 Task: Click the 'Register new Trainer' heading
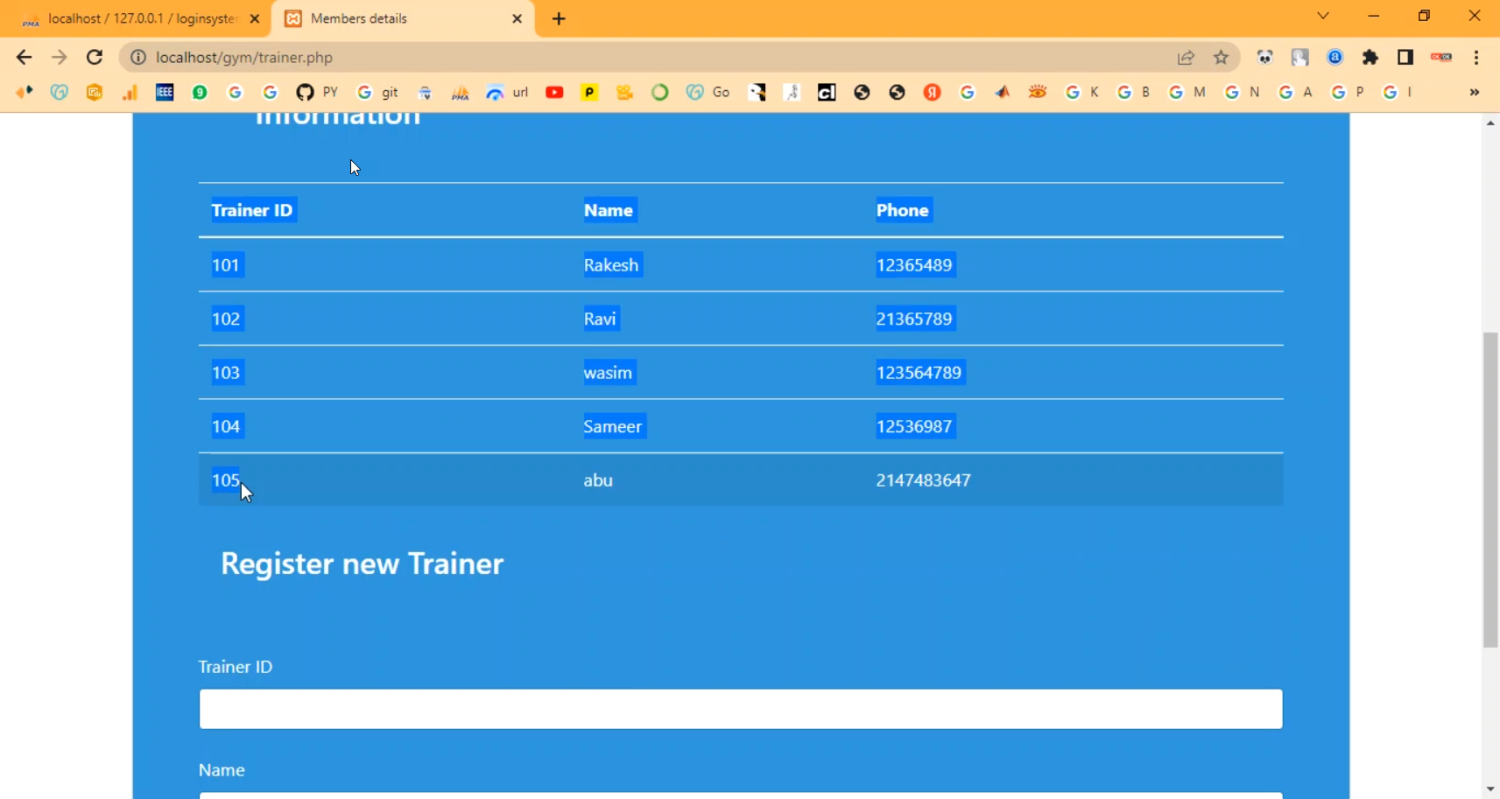tap(362, 564)
